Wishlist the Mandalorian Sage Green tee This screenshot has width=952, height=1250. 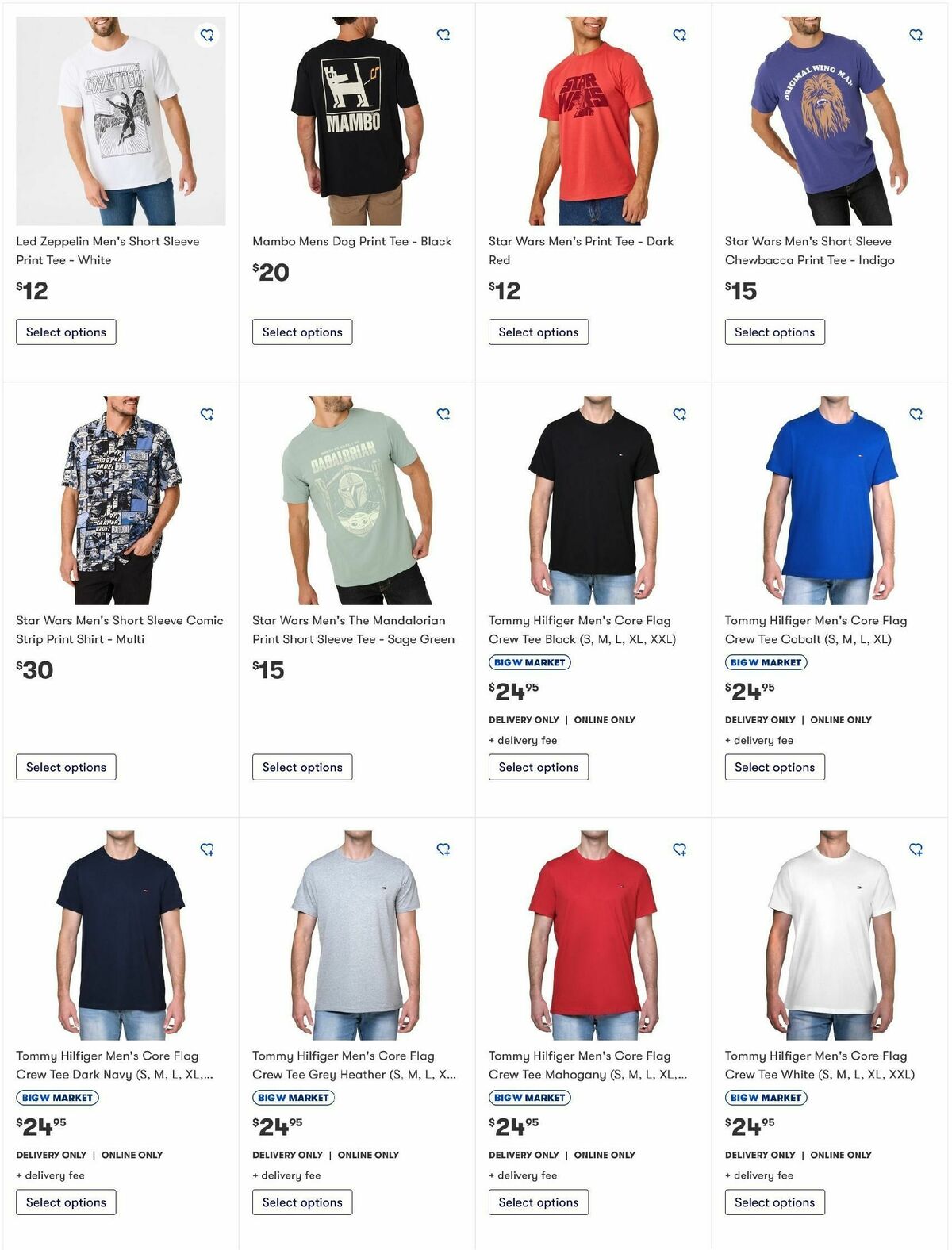[443, 414]
